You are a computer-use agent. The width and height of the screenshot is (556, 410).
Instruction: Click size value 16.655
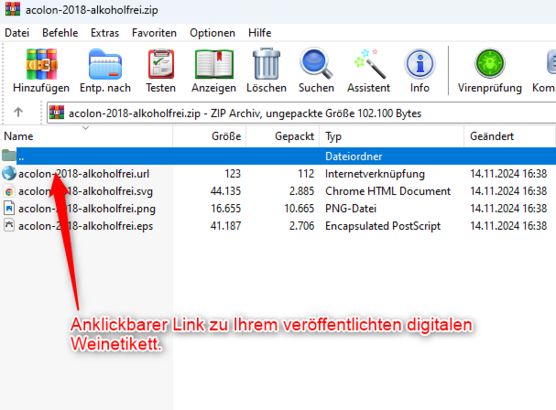click(x=226, y=209)
